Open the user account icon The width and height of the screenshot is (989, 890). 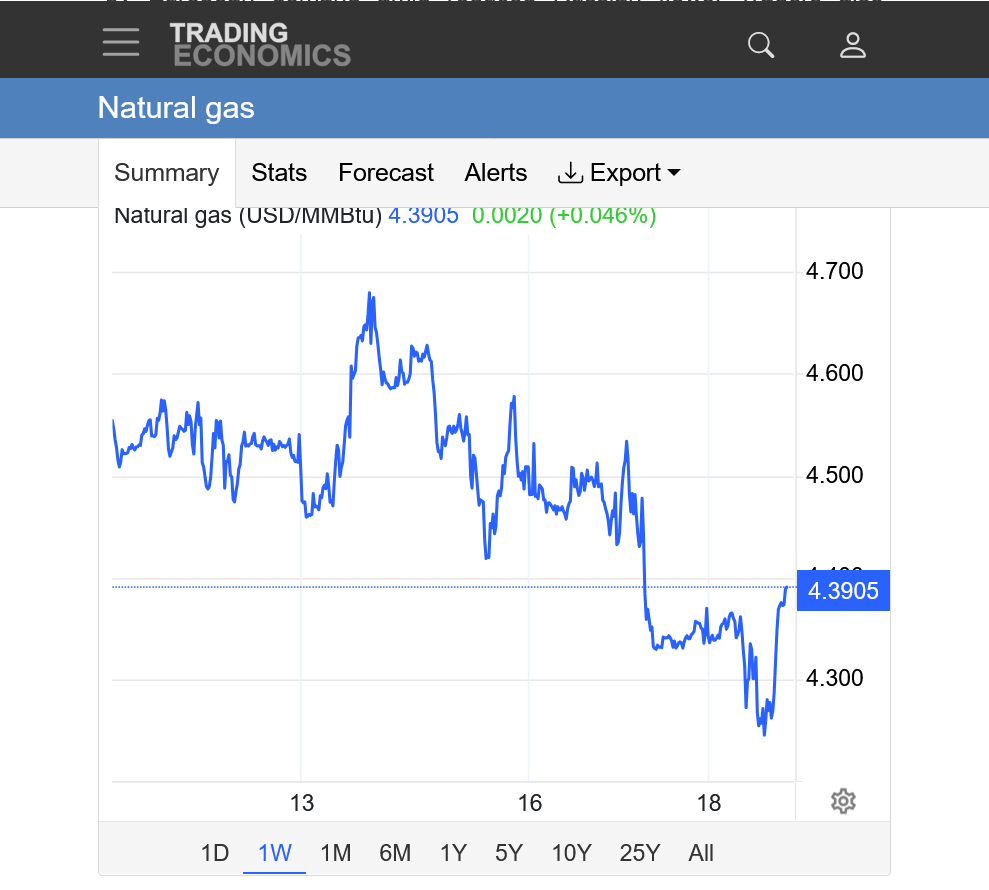(x=852, y=45)
